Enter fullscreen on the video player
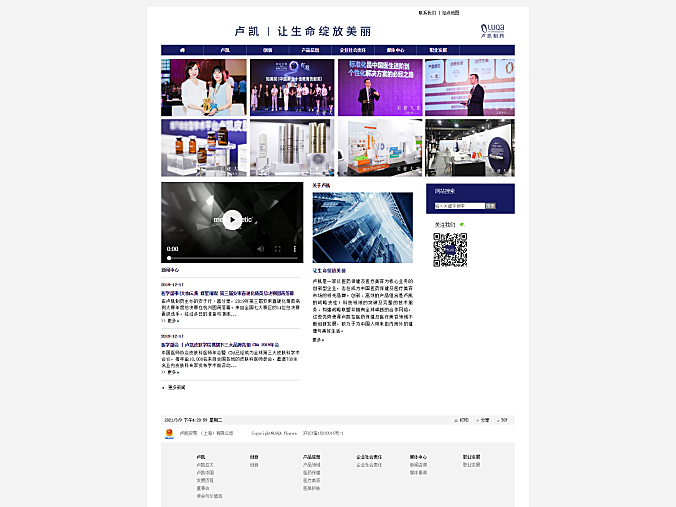This screenshot has height=507, width=676. pos(278,249)
